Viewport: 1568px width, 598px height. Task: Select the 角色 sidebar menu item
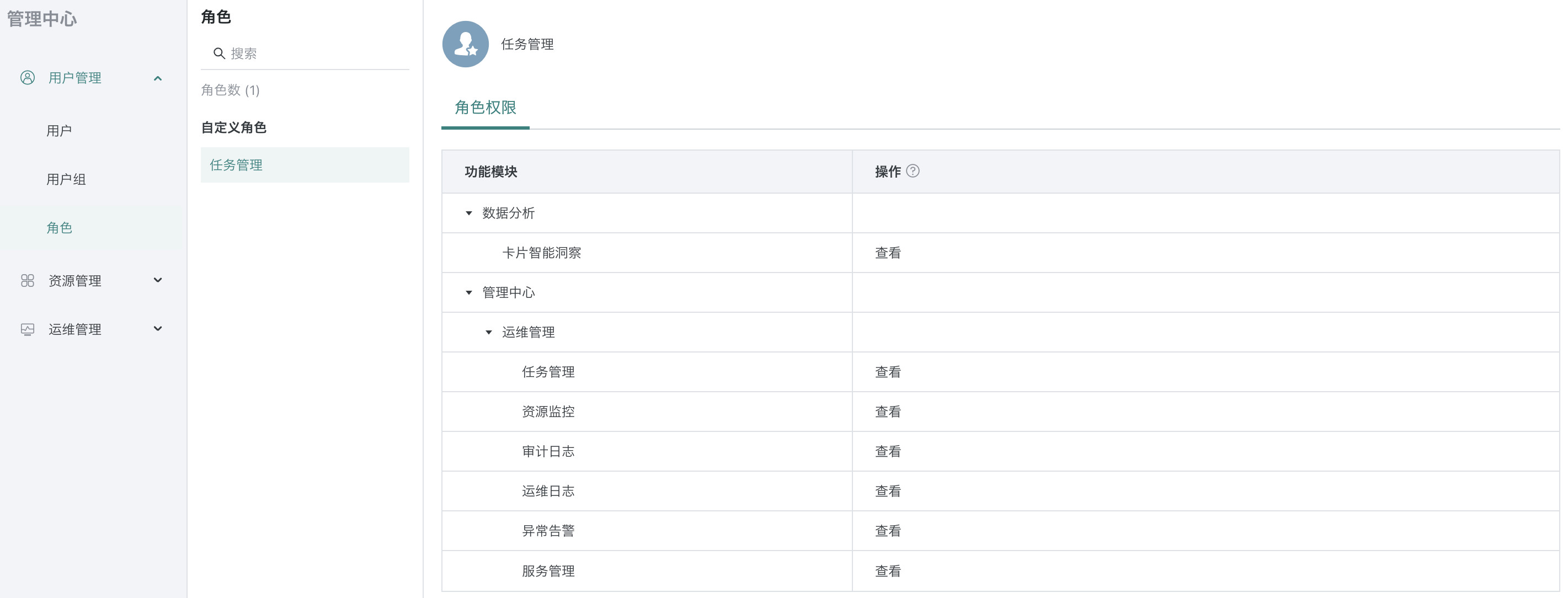(59, 228)
